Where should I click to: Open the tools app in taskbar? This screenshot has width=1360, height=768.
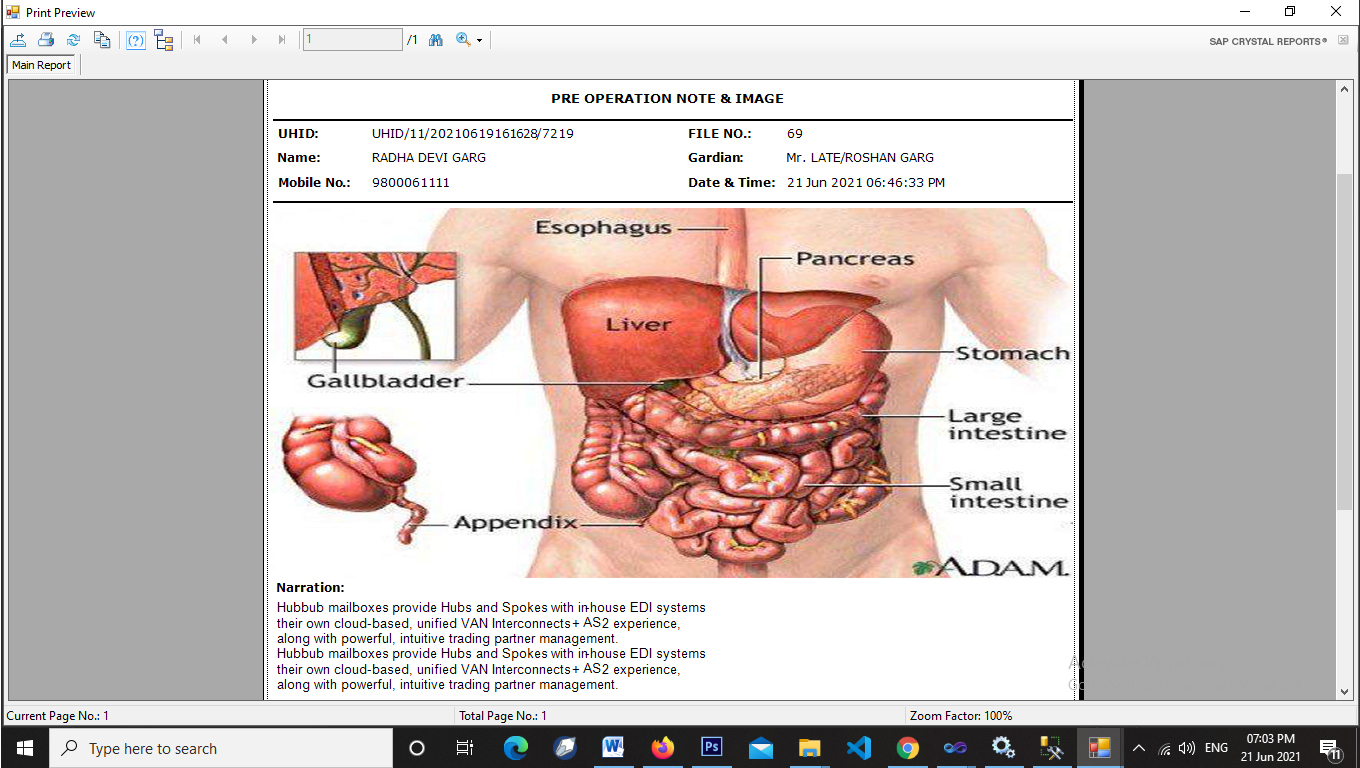click(1051, 748)
